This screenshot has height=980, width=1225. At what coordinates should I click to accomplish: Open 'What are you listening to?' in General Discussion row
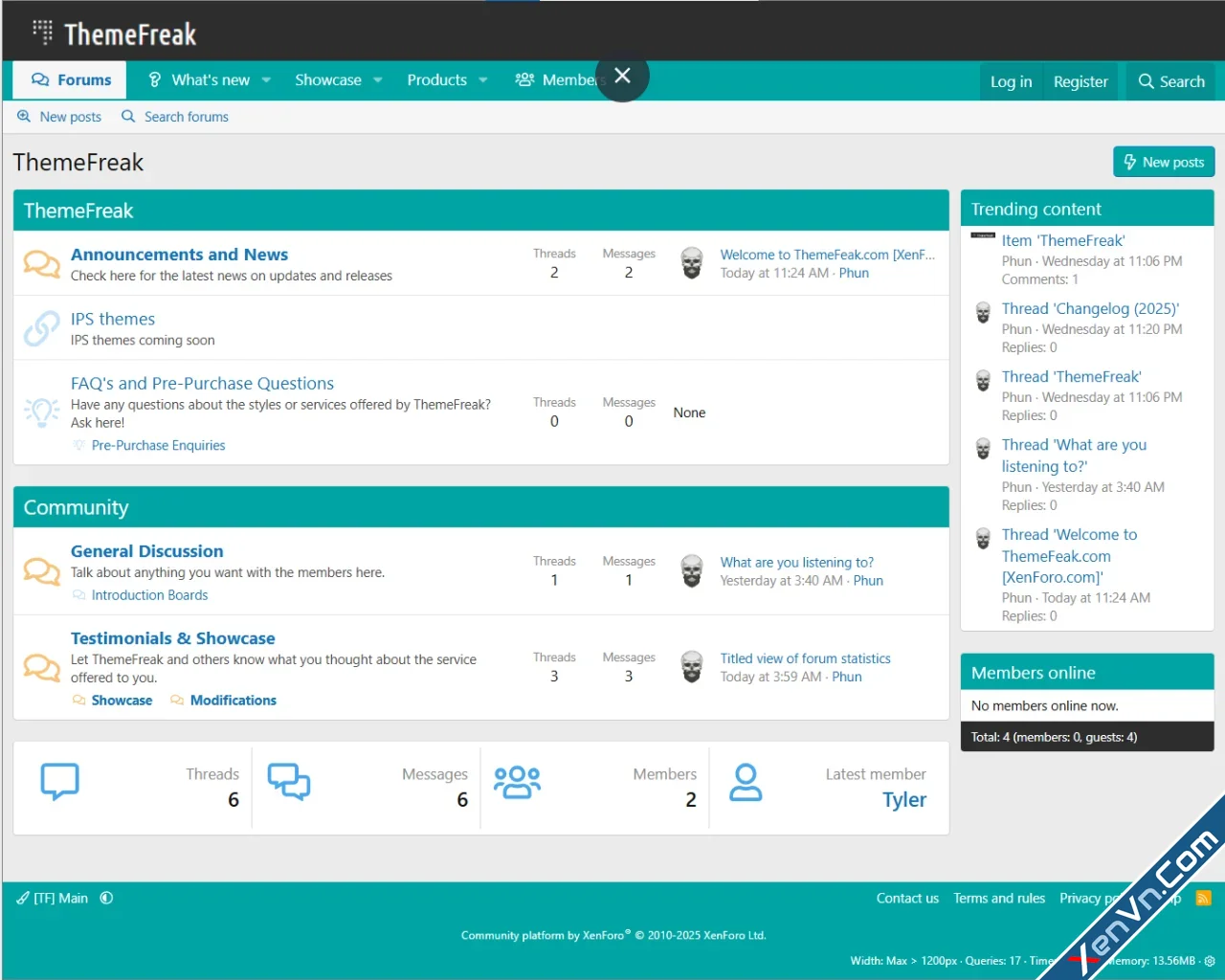(x=797, y=563)
